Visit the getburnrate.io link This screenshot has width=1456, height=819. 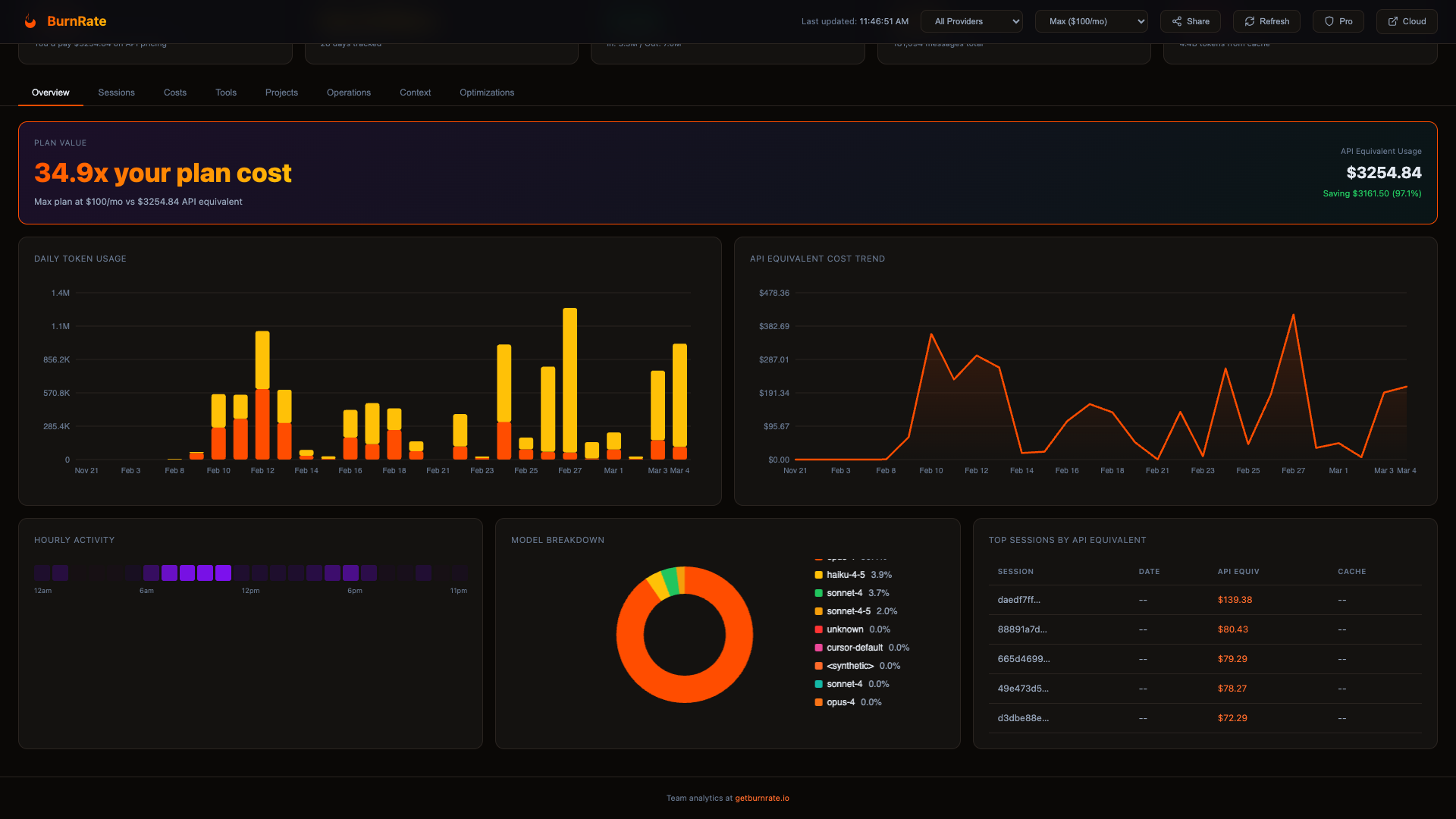point(761,798)
